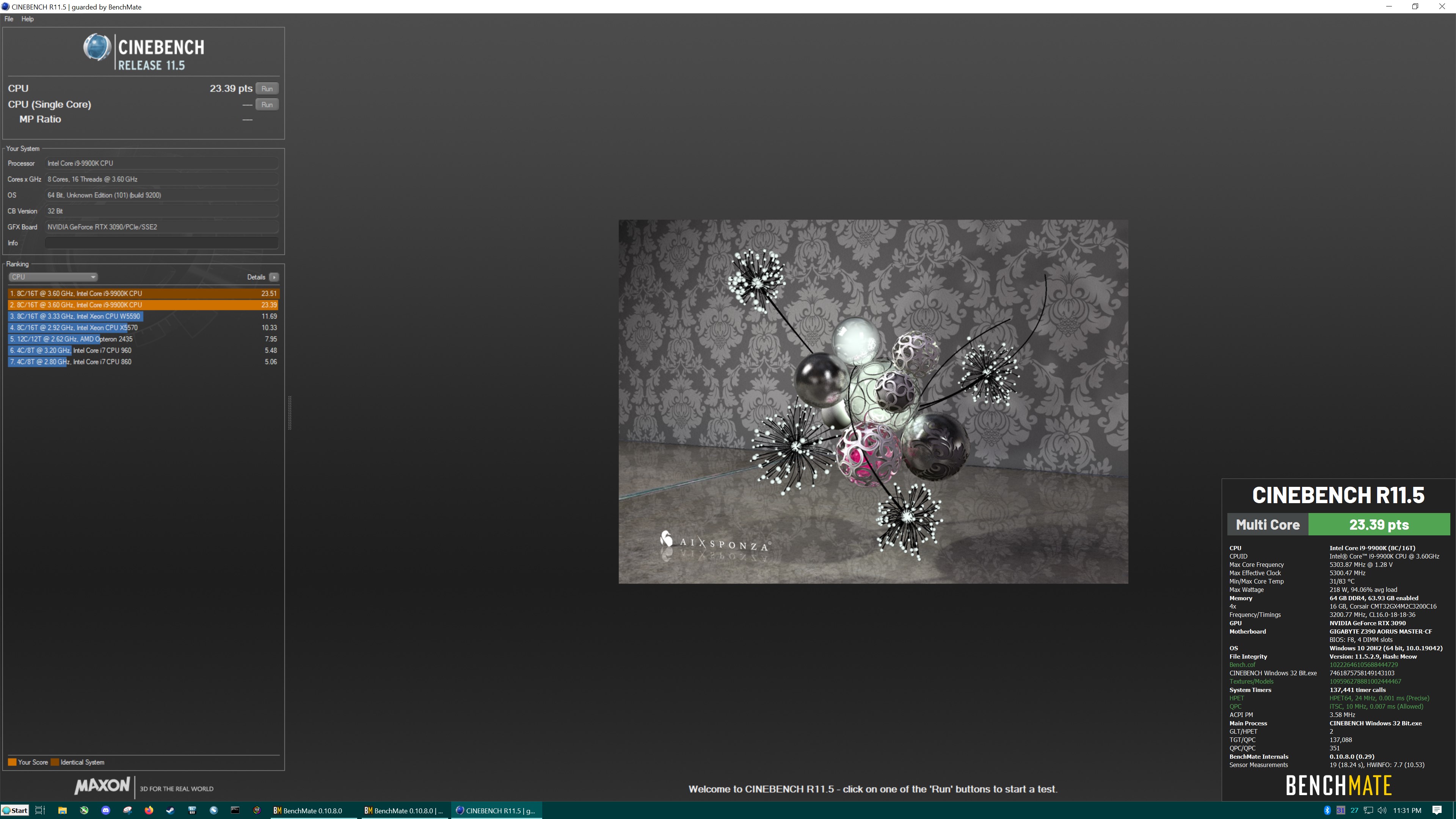Click the OS field value
The width and height of the screenshot is (1456, 819).
point(162,195)
